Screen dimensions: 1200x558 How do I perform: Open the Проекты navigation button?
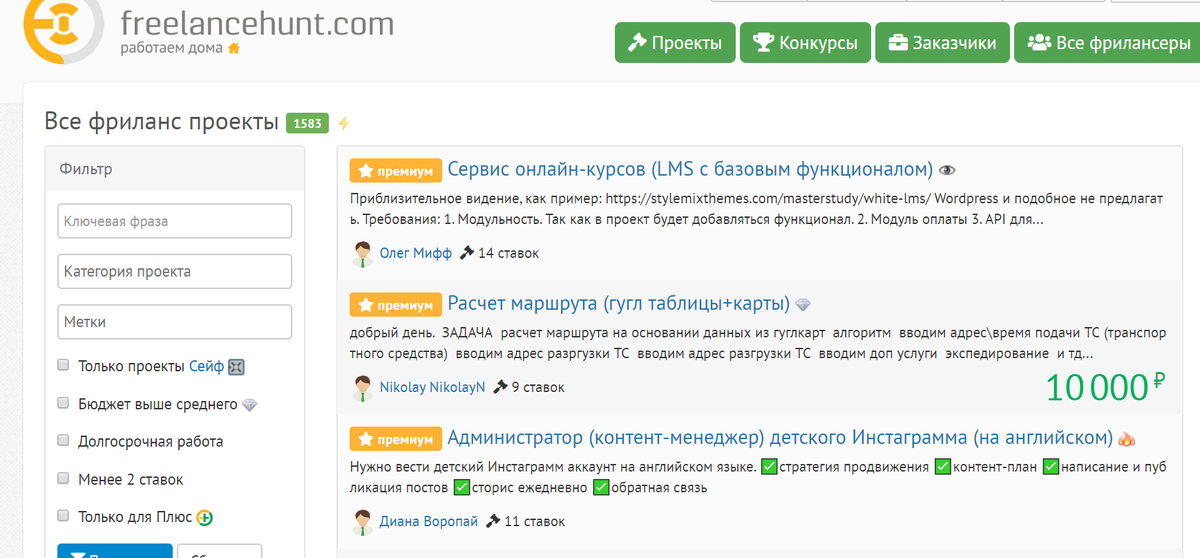tap(675, 43)
